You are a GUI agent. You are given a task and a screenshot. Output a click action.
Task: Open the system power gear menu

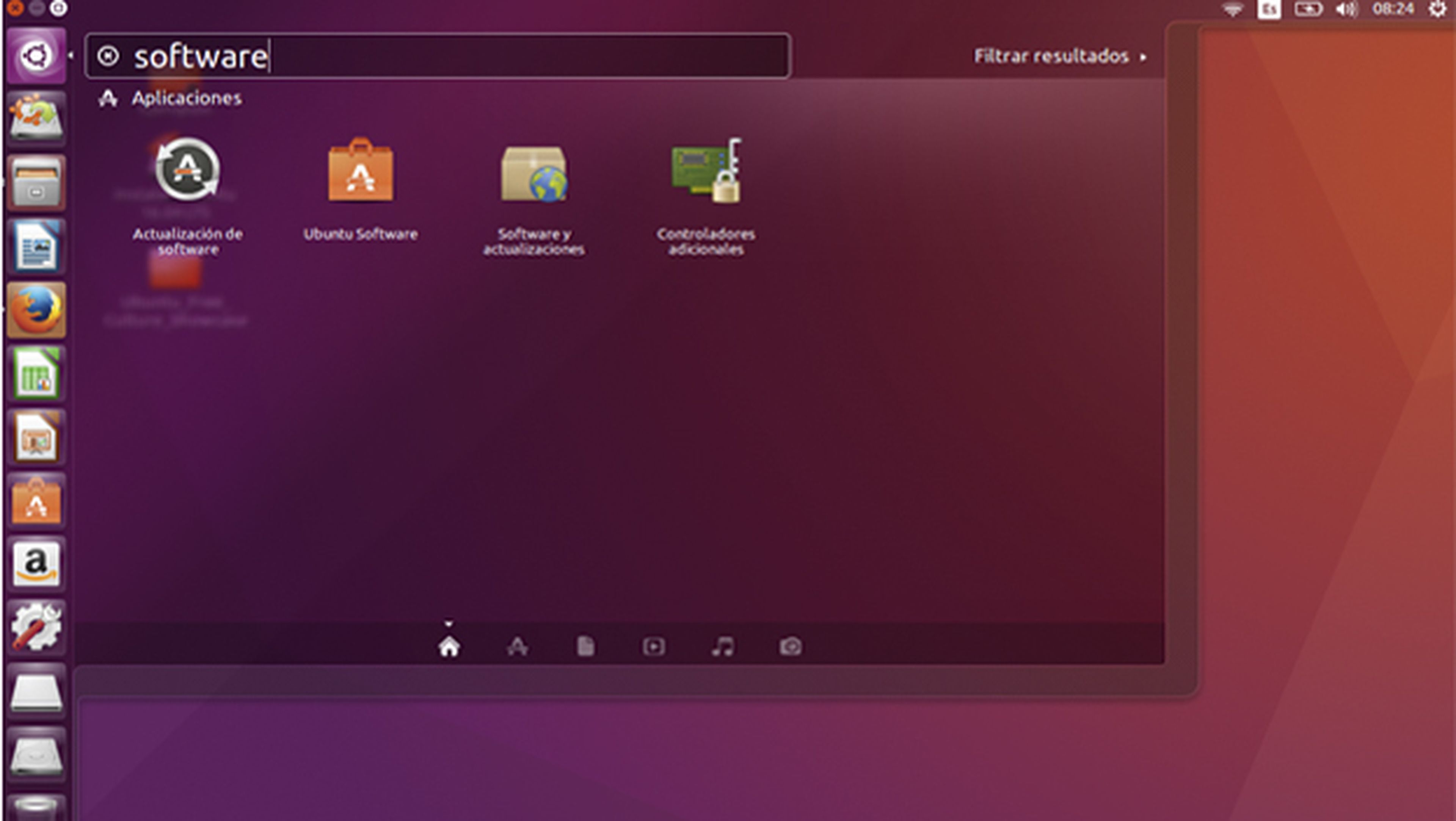click(1437, 9)
